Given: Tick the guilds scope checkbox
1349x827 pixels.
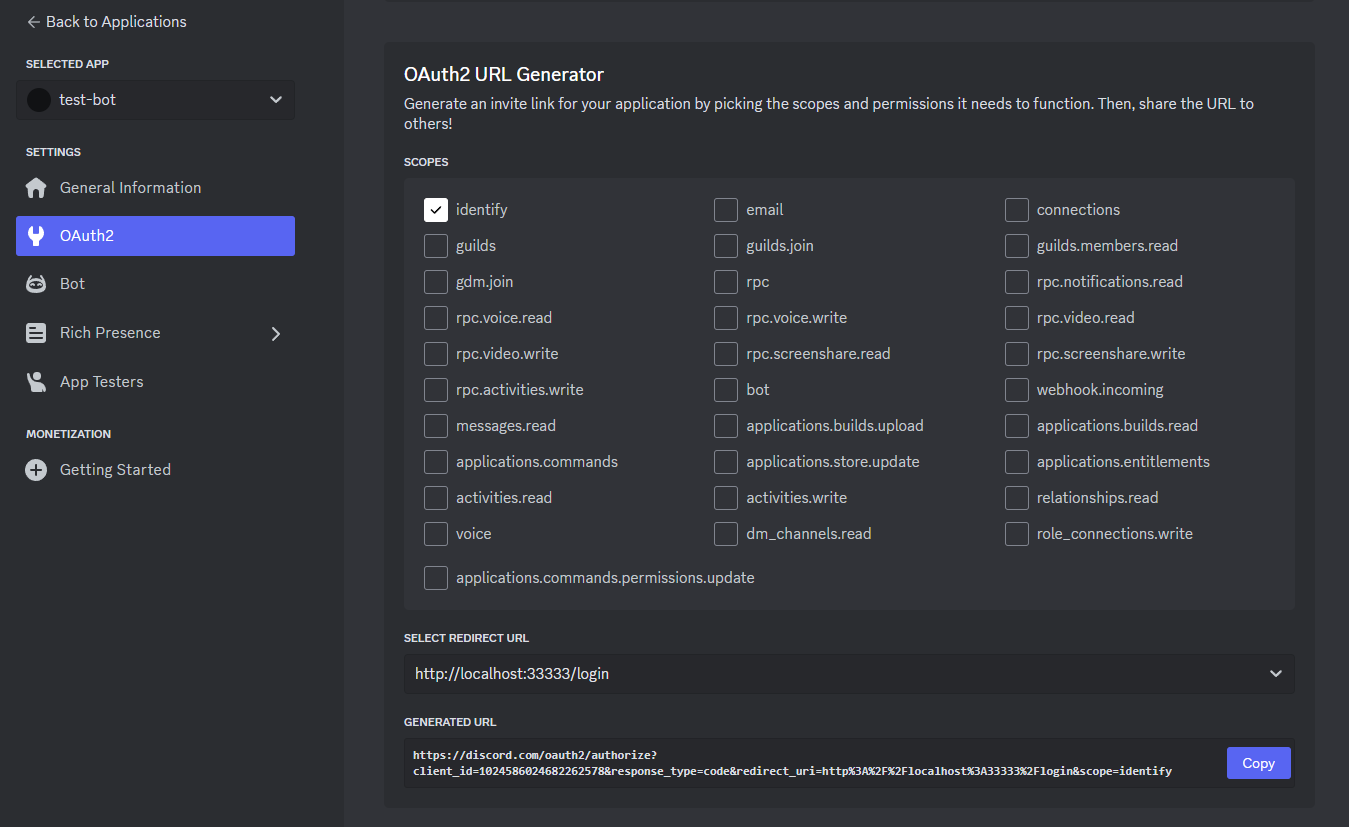Looking at the screenshot, I should (436, 246).
